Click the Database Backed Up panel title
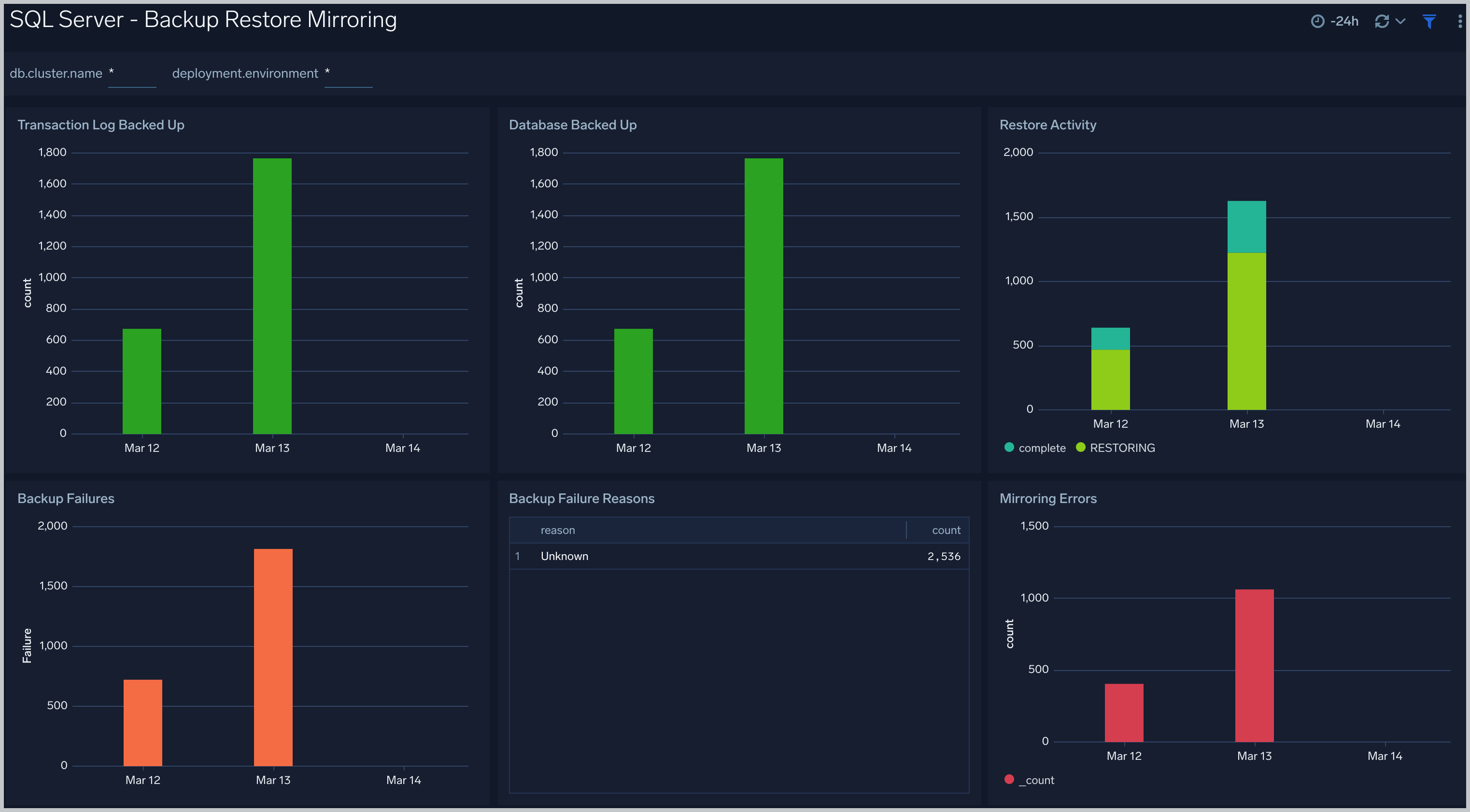 click(572, 125)
